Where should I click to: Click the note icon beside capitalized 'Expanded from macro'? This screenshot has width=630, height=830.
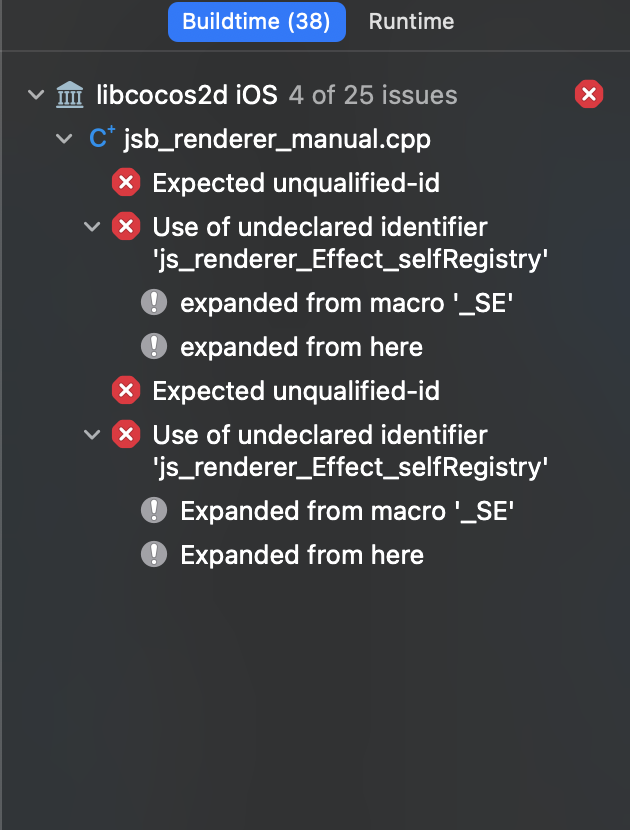(x=153, y=511)
